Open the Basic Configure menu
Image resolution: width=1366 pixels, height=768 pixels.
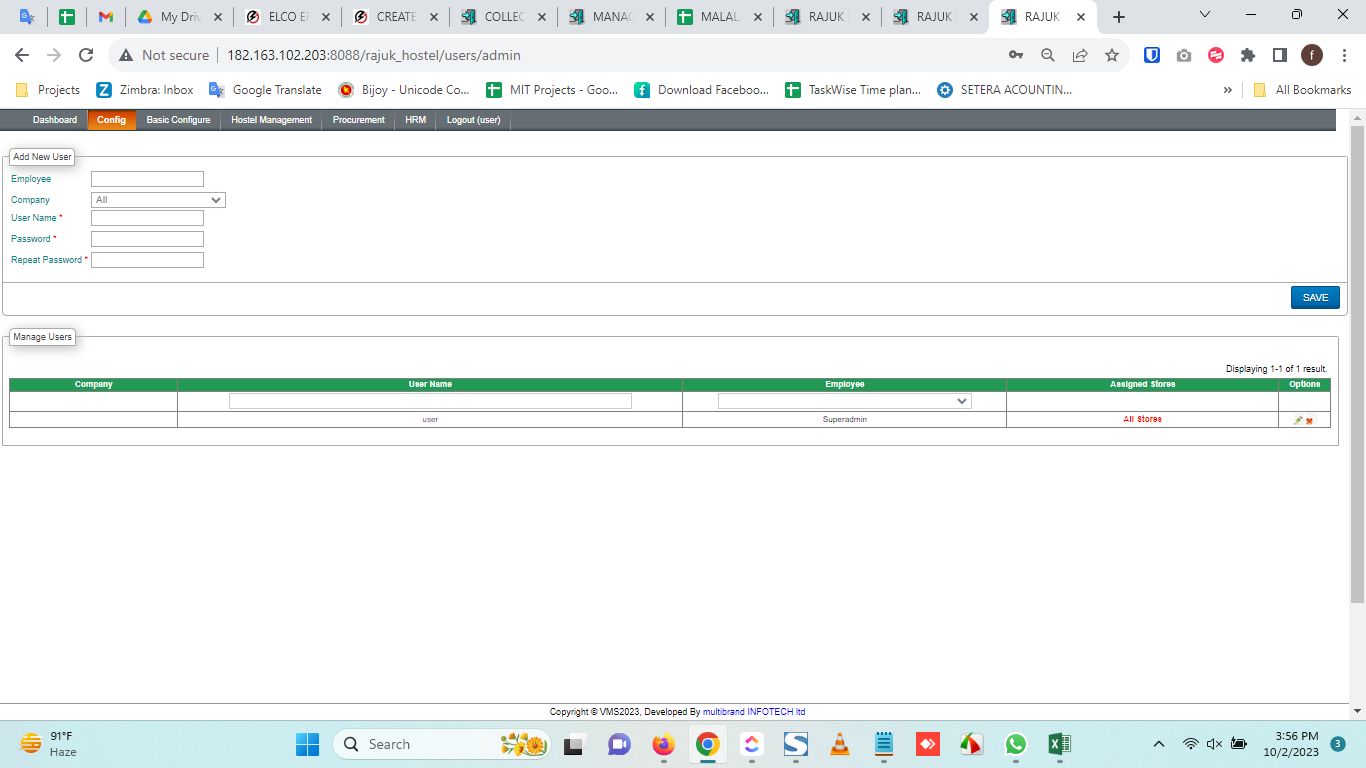[178, 120]
